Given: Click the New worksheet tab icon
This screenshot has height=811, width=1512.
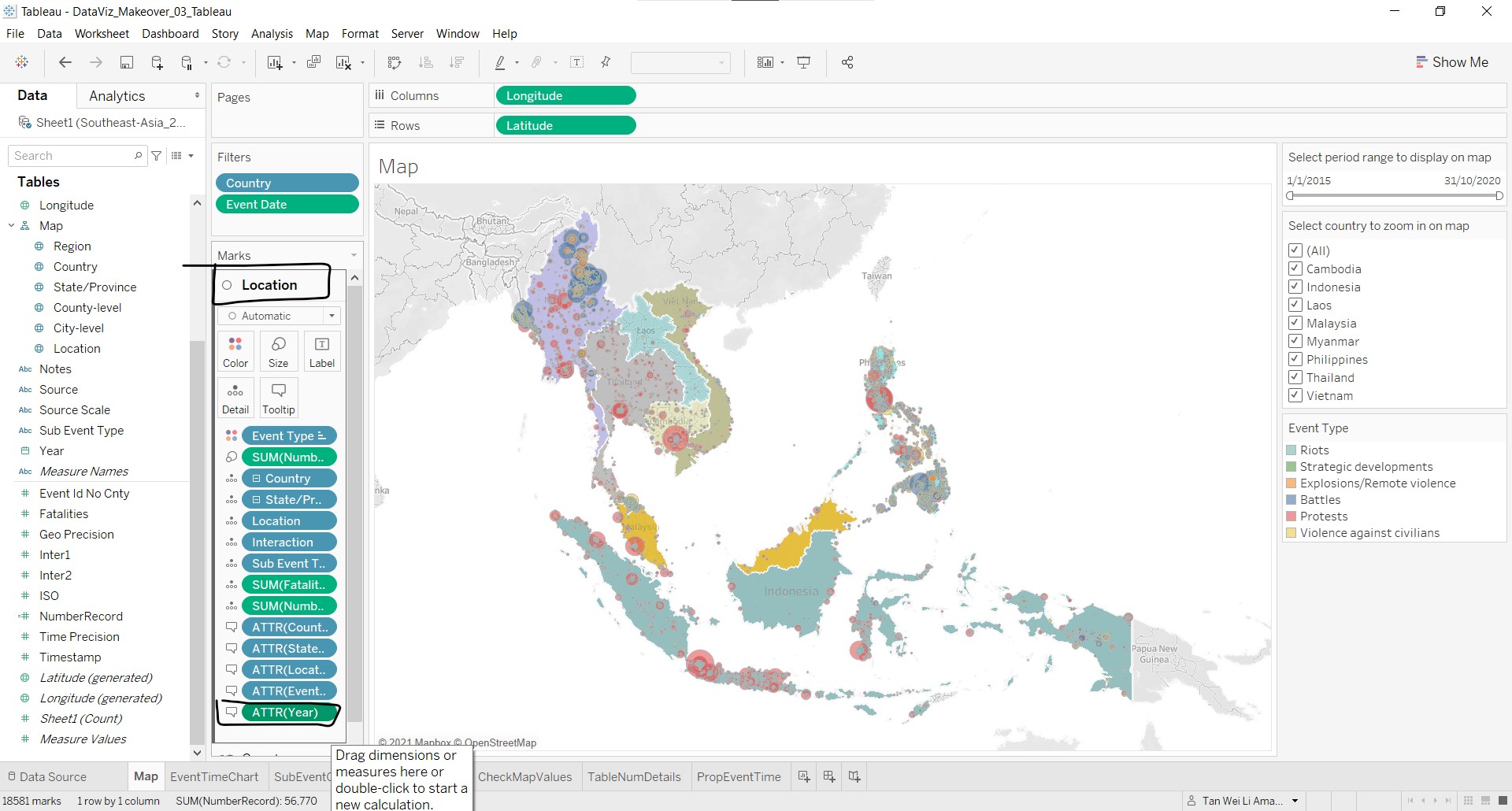Looking at the screenshot, I should (x=803, y=776).
